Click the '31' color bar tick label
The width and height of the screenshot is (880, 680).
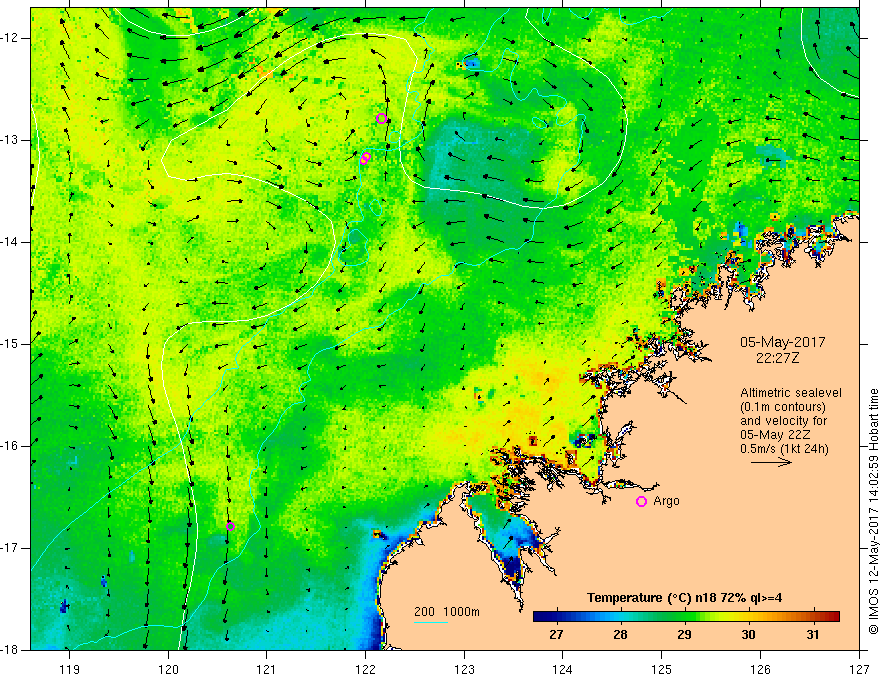tap(812, 635)
